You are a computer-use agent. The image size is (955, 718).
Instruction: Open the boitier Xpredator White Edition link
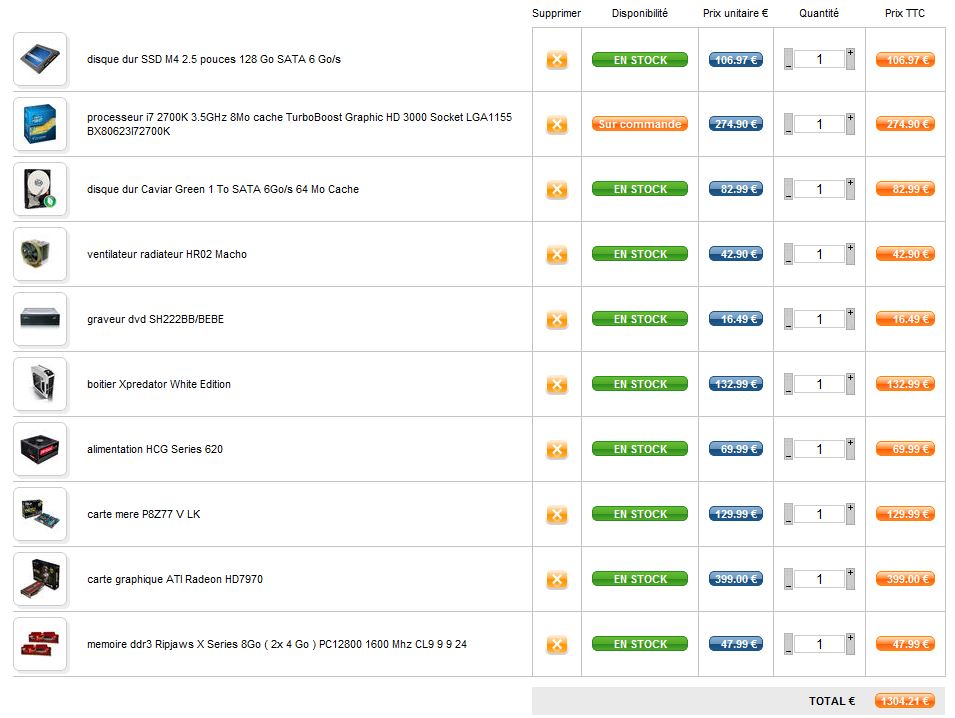tap(159, 384)
